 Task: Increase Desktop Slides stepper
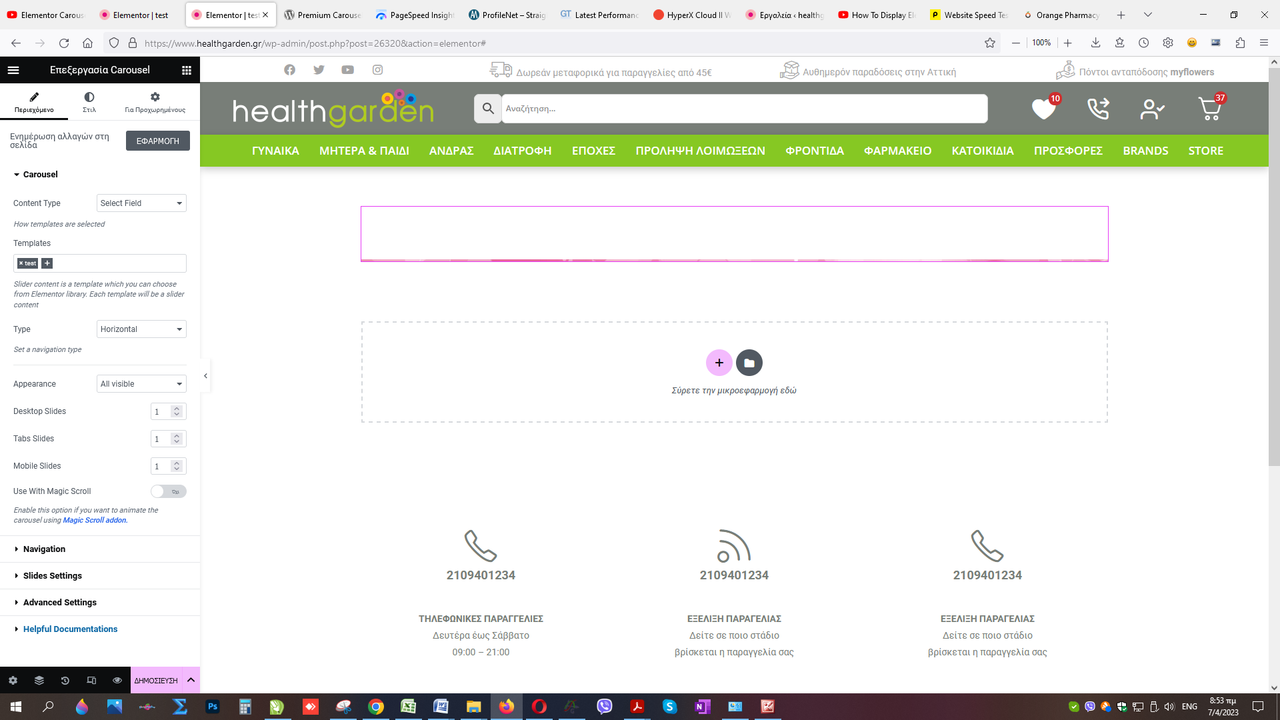click(x=177, y=408)
